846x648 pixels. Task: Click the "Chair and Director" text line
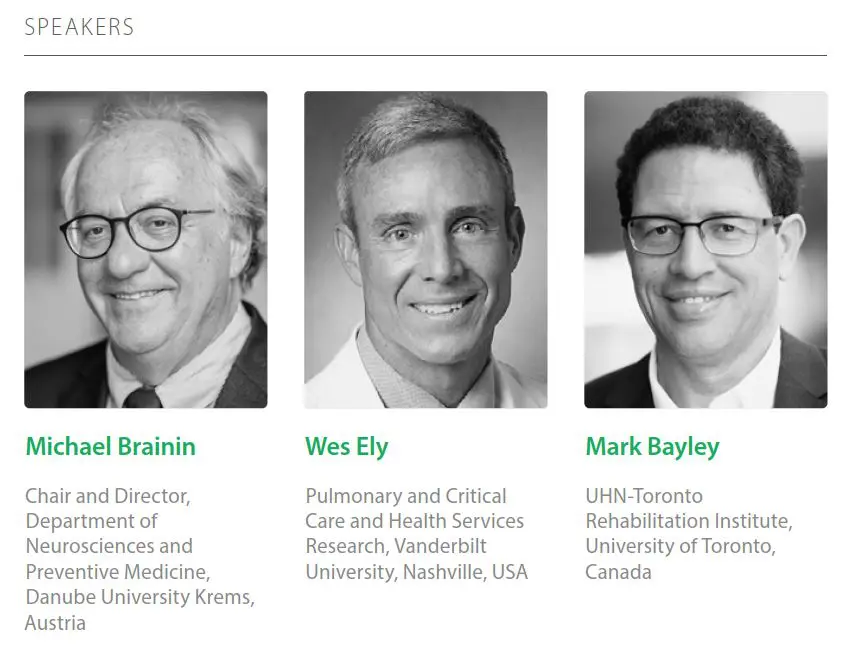tap(108, 496)
